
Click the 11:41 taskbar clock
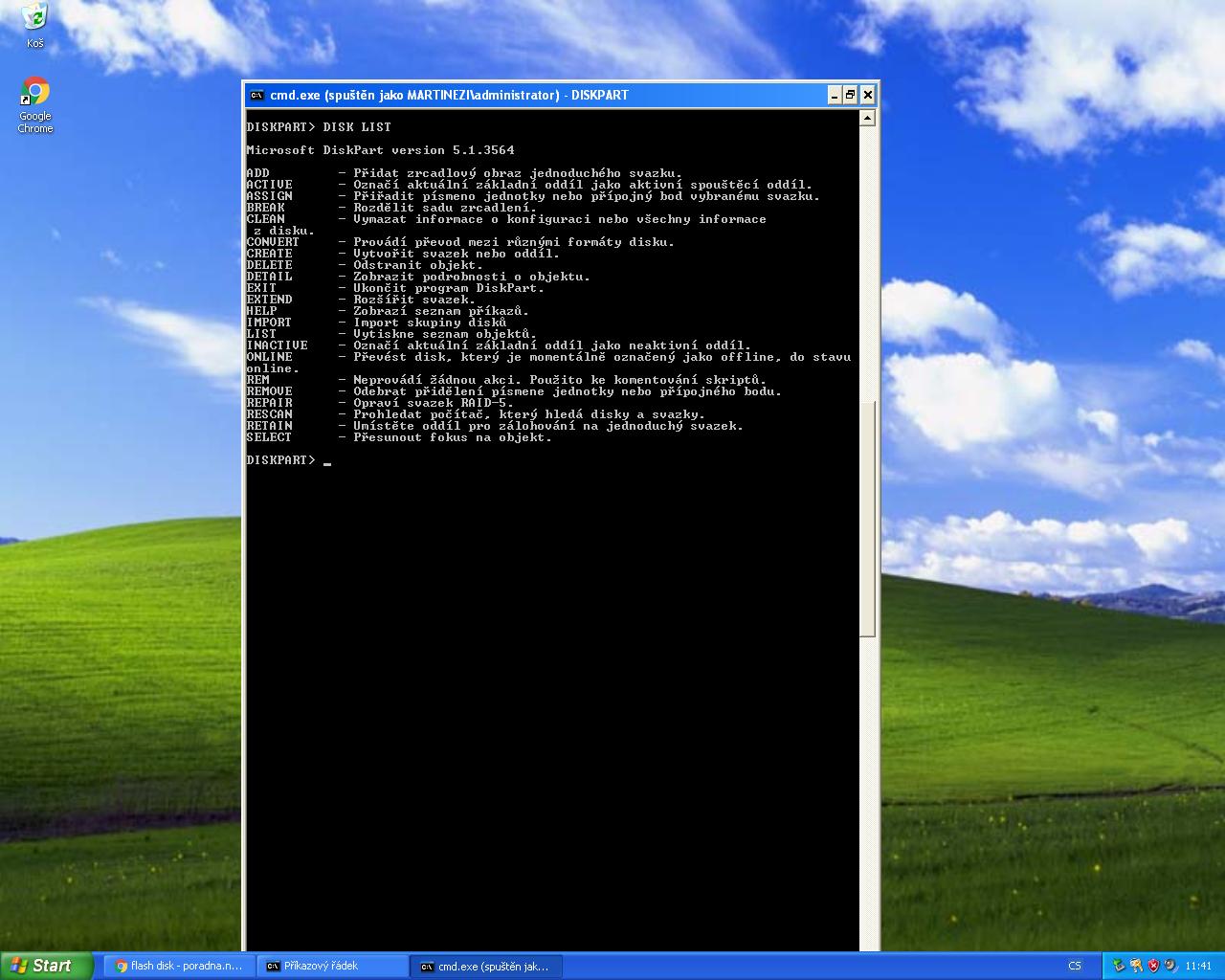pos(1198,967)
